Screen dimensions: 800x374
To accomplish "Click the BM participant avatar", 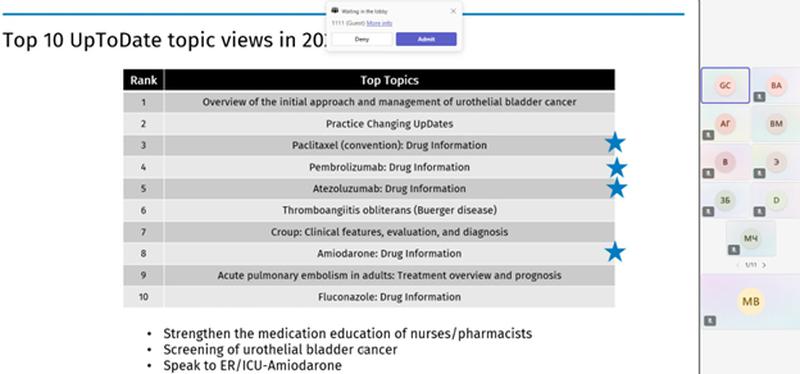I will [776, 123].
